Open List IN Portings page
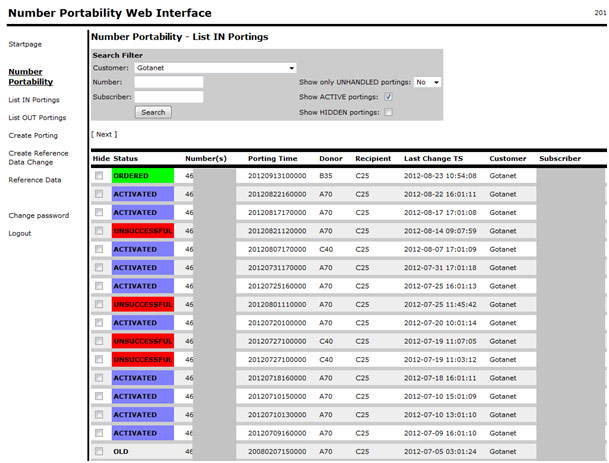 click(34, 100)
